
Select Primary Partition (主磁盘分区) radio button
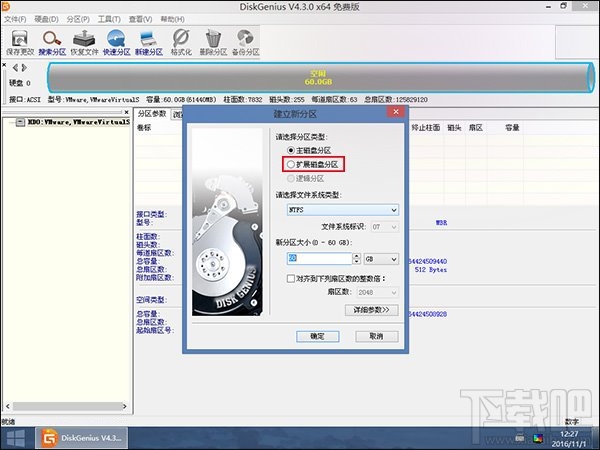291,150
